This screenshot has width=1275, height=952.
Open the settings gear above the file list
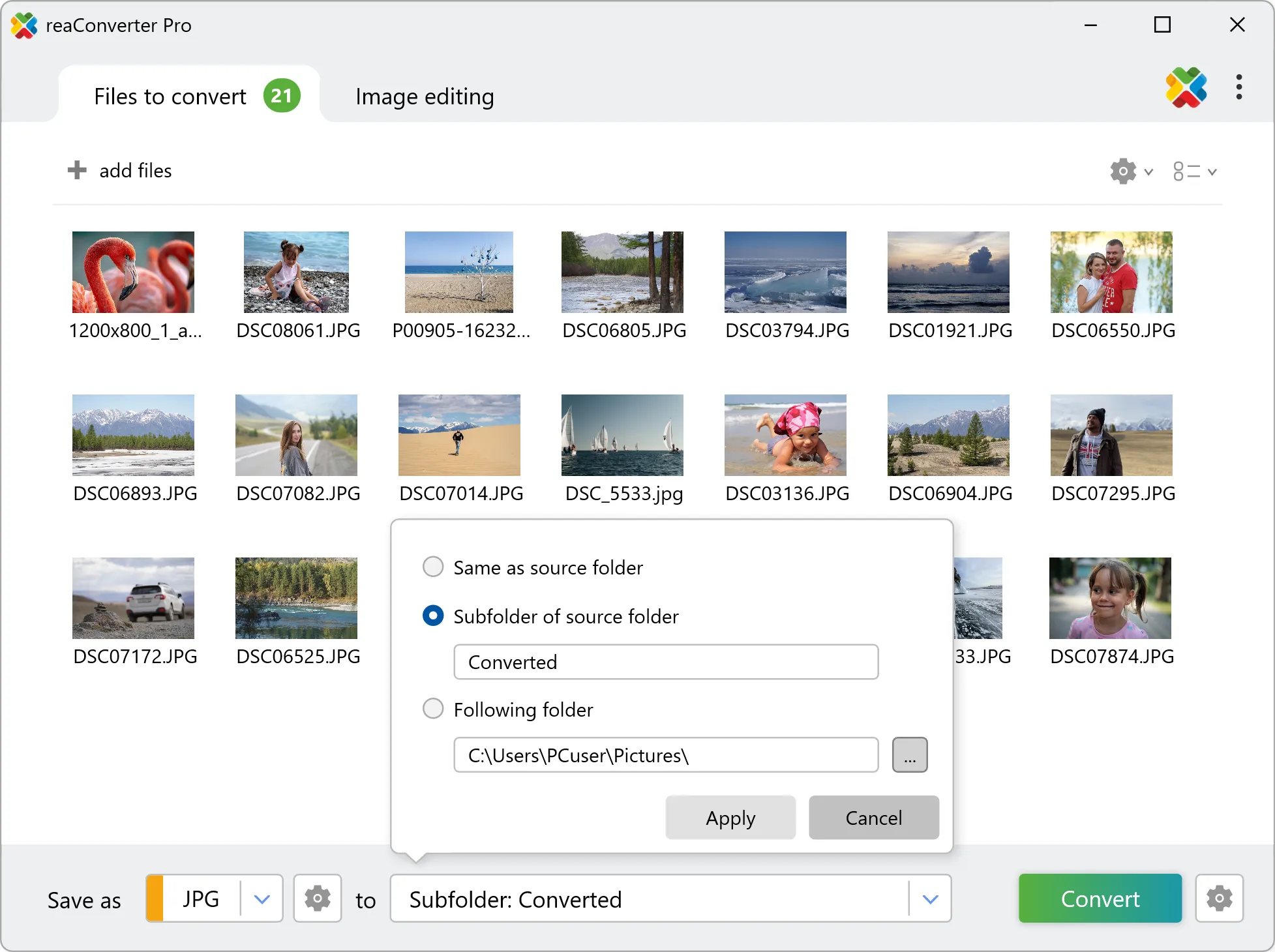1123,171
